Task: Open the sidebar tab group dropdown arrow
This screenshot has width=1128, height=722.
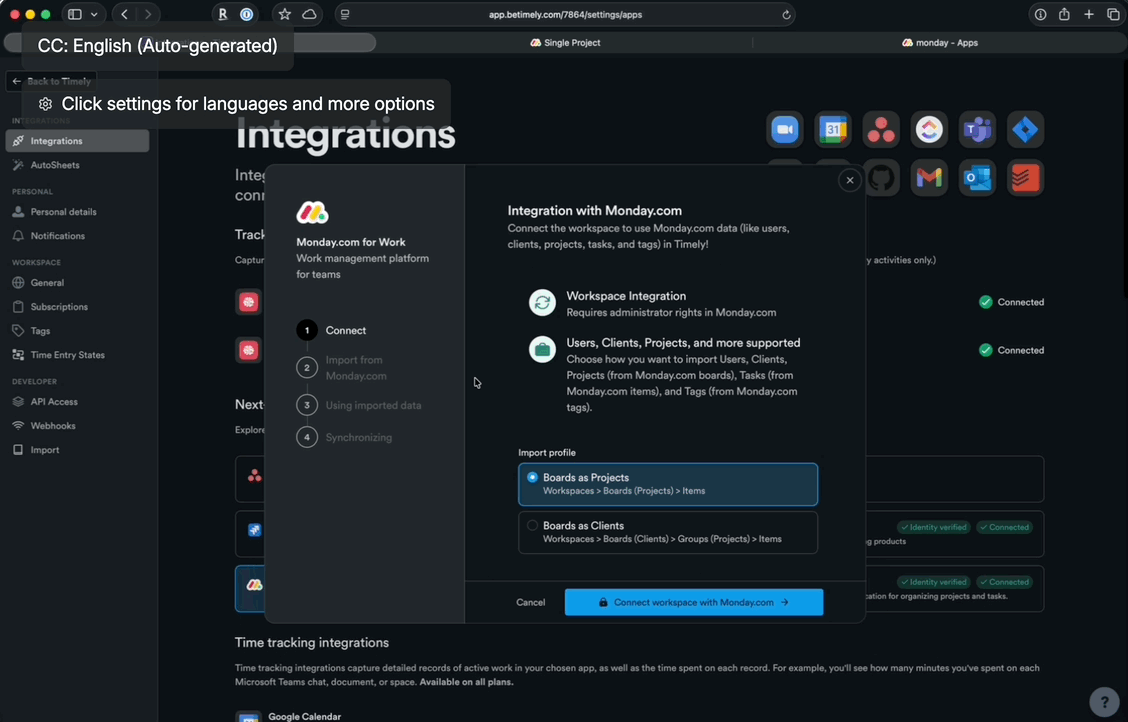Action: tap(94, 14)
